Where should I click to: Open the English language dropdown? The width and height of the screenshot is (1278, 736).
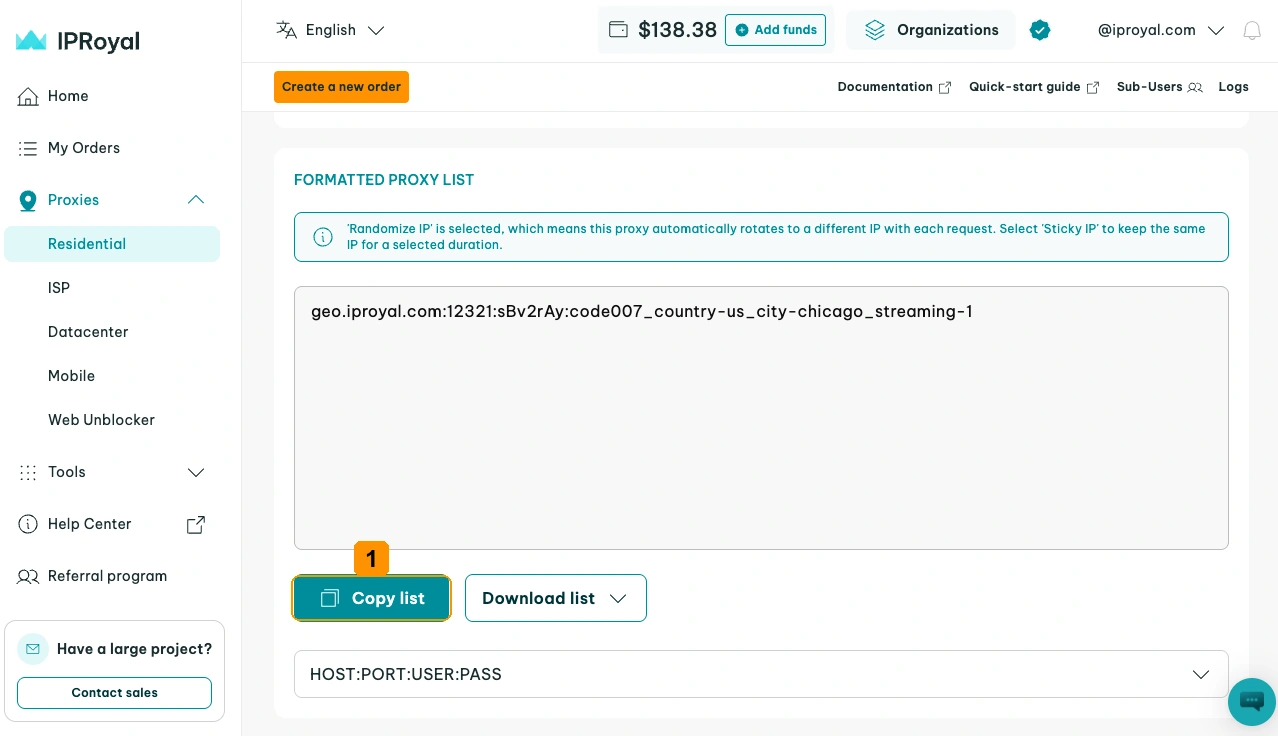[330, 30]
